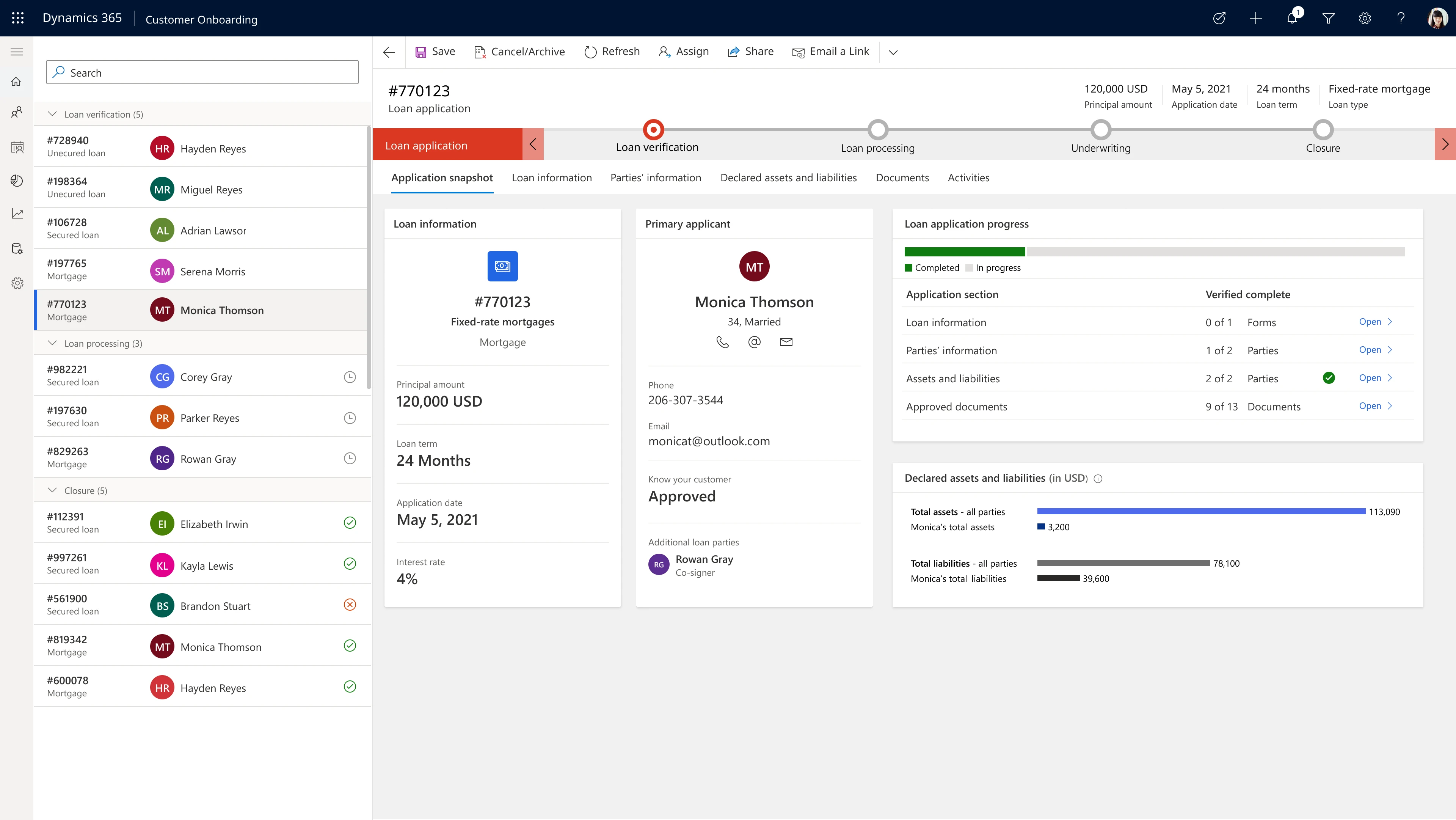Click the verified checkmark for Assets and liabilities
The height and width of the screenshot is (820, 1456).
(1329, 378)
